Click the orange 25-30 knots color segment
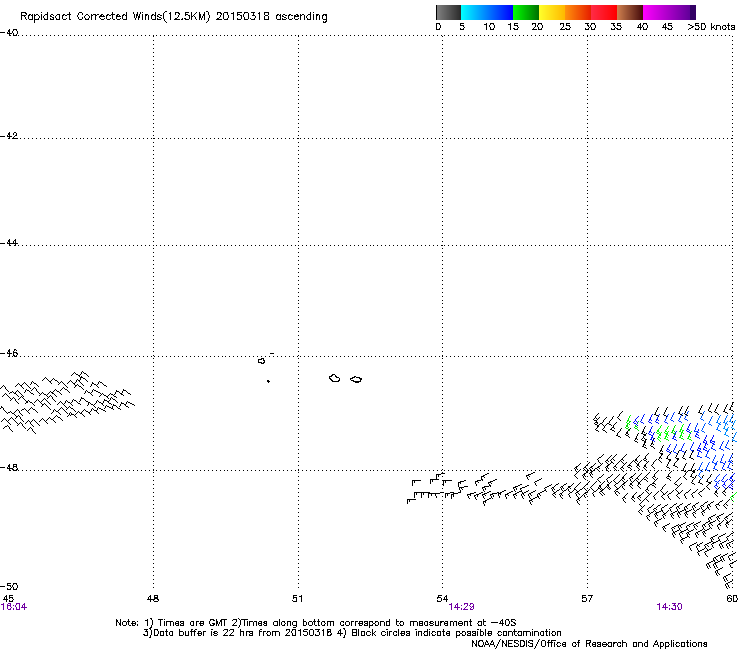Screen dimensions: 740x650 tap(578, 12)
